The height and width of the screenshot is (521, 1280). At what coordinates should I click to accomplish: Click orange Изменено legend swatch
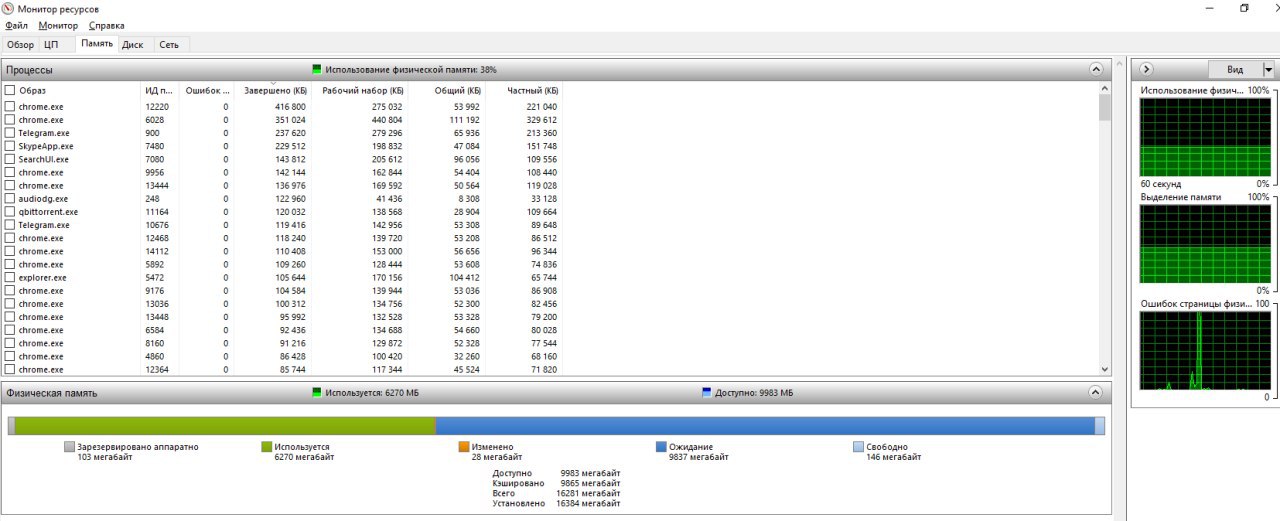coord(464,447)
